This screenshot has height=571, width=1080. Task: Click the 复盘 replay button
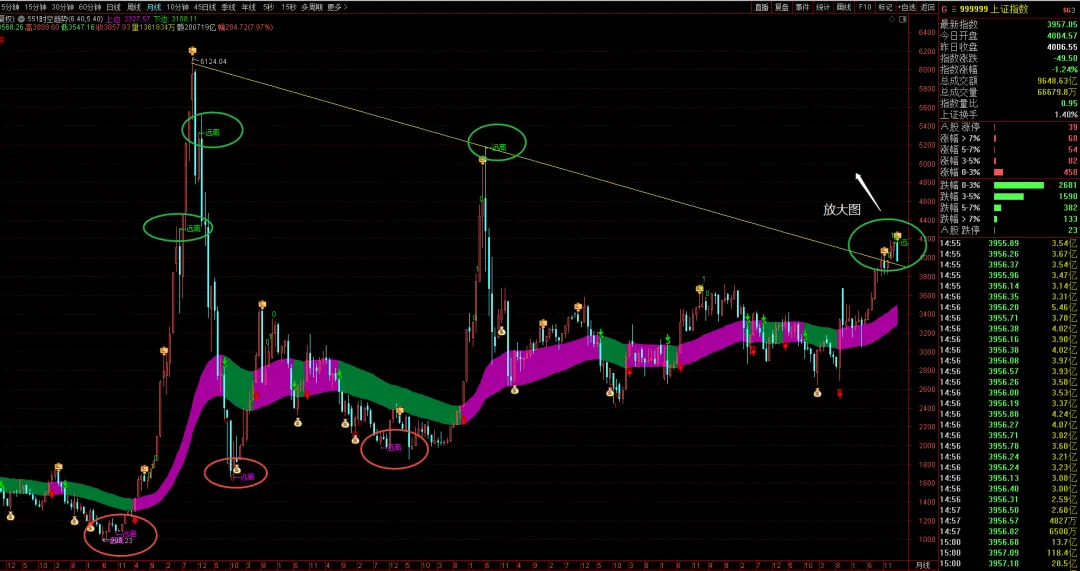782,8
